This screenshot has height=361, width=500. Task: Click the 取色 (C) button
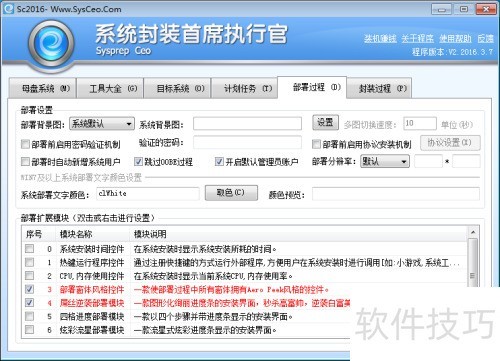(x=231, y=193)
